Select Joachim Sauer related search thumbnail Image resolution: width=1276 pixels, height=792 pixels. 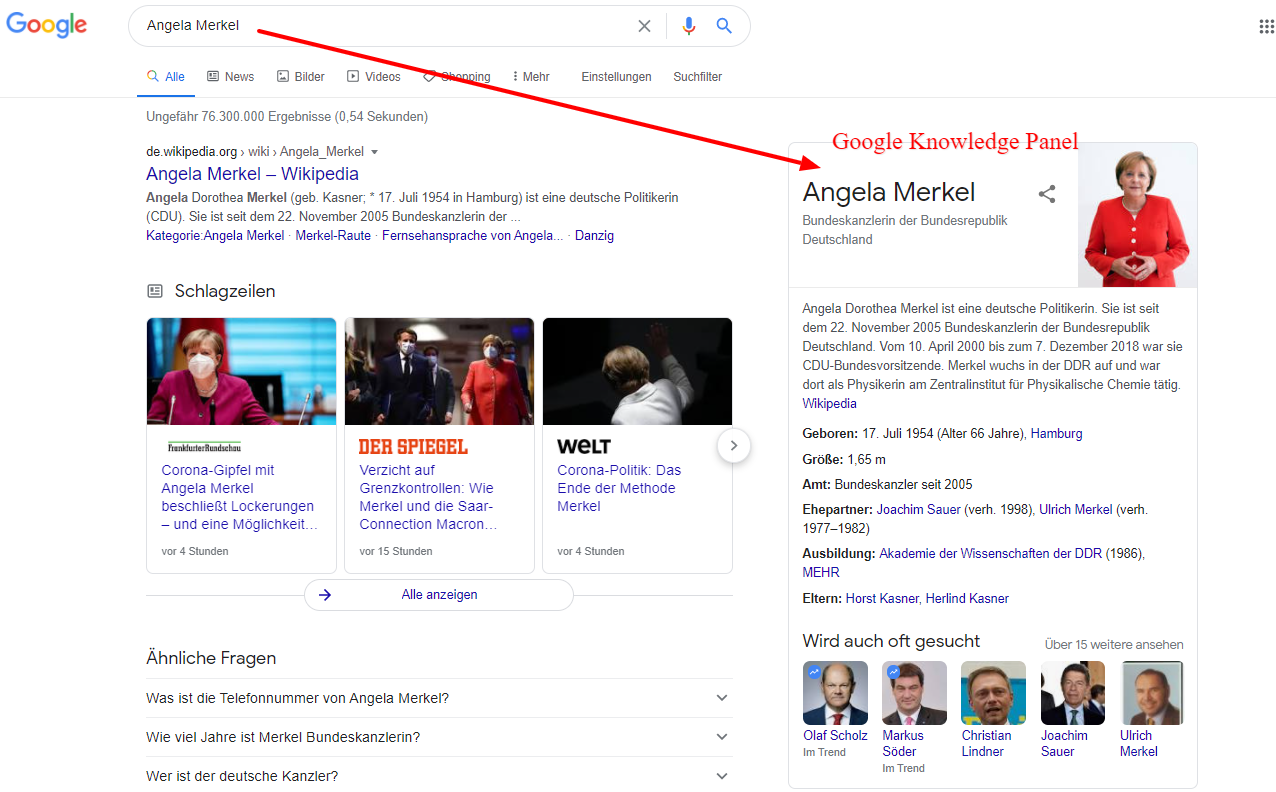point(1073,693)
